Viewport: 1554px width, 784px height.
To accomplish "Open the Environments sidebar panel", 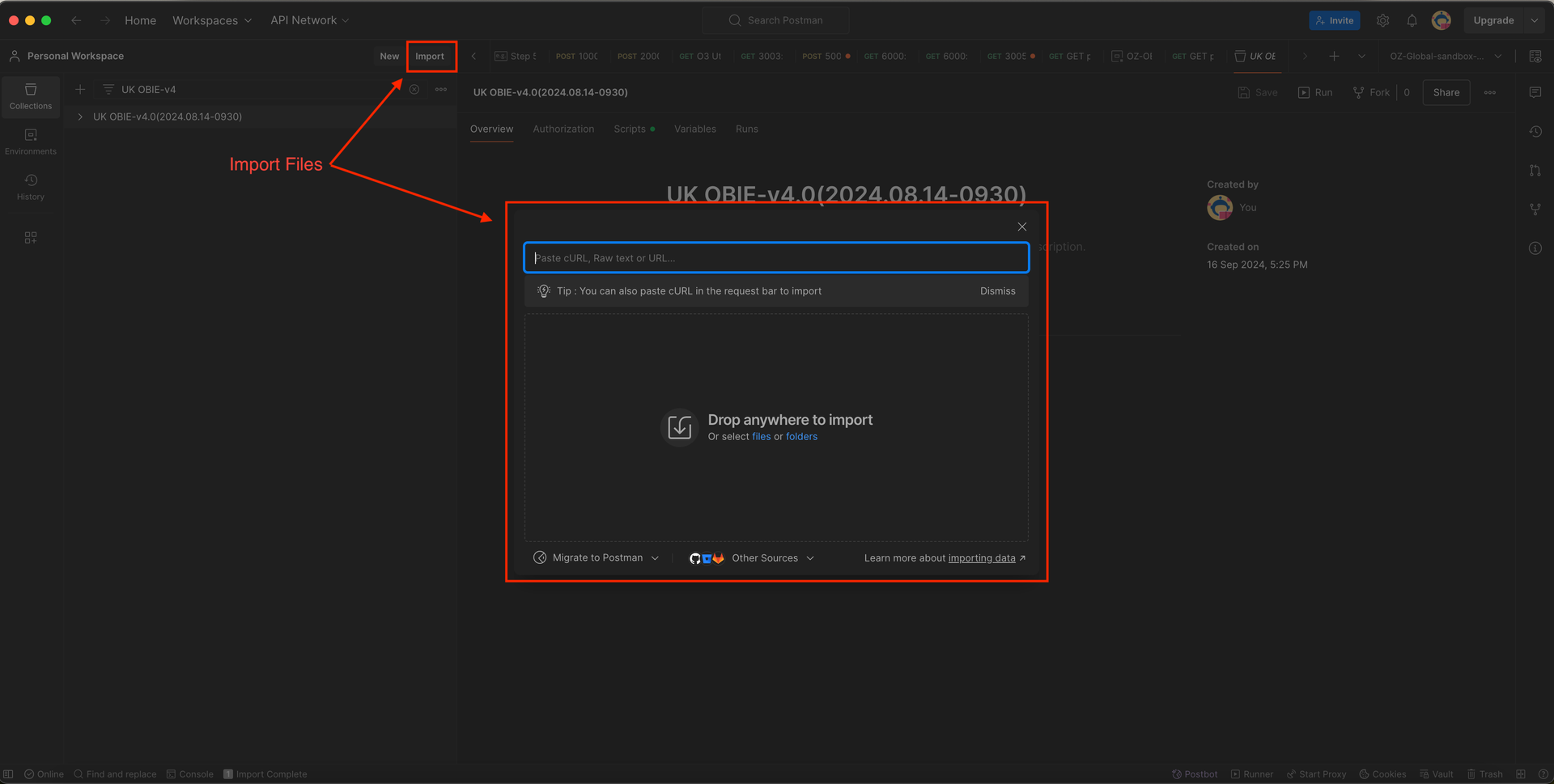I will [31, 142].
